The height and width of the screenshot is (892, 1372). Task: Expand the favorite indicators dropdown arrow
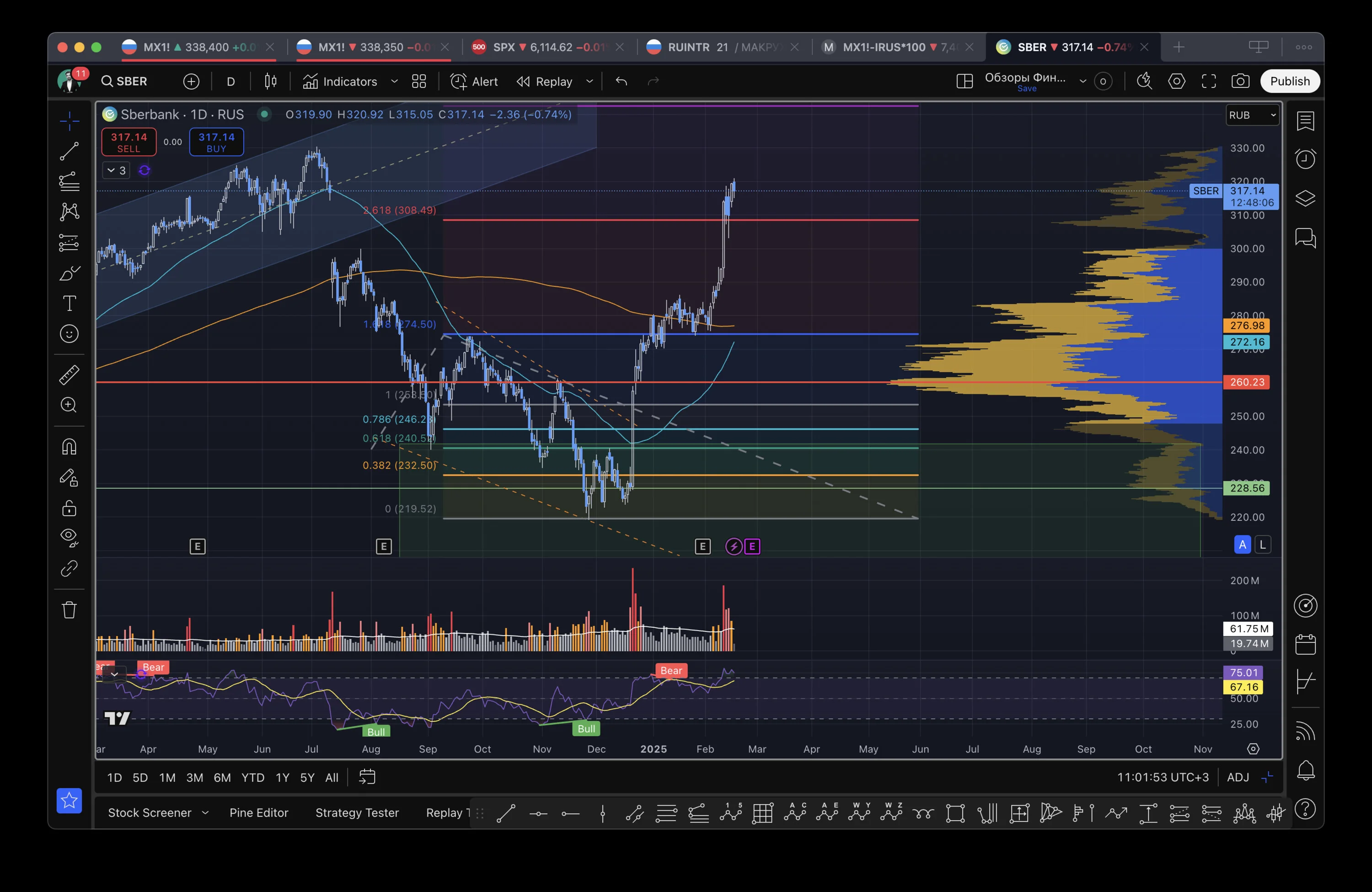(394, 81)
